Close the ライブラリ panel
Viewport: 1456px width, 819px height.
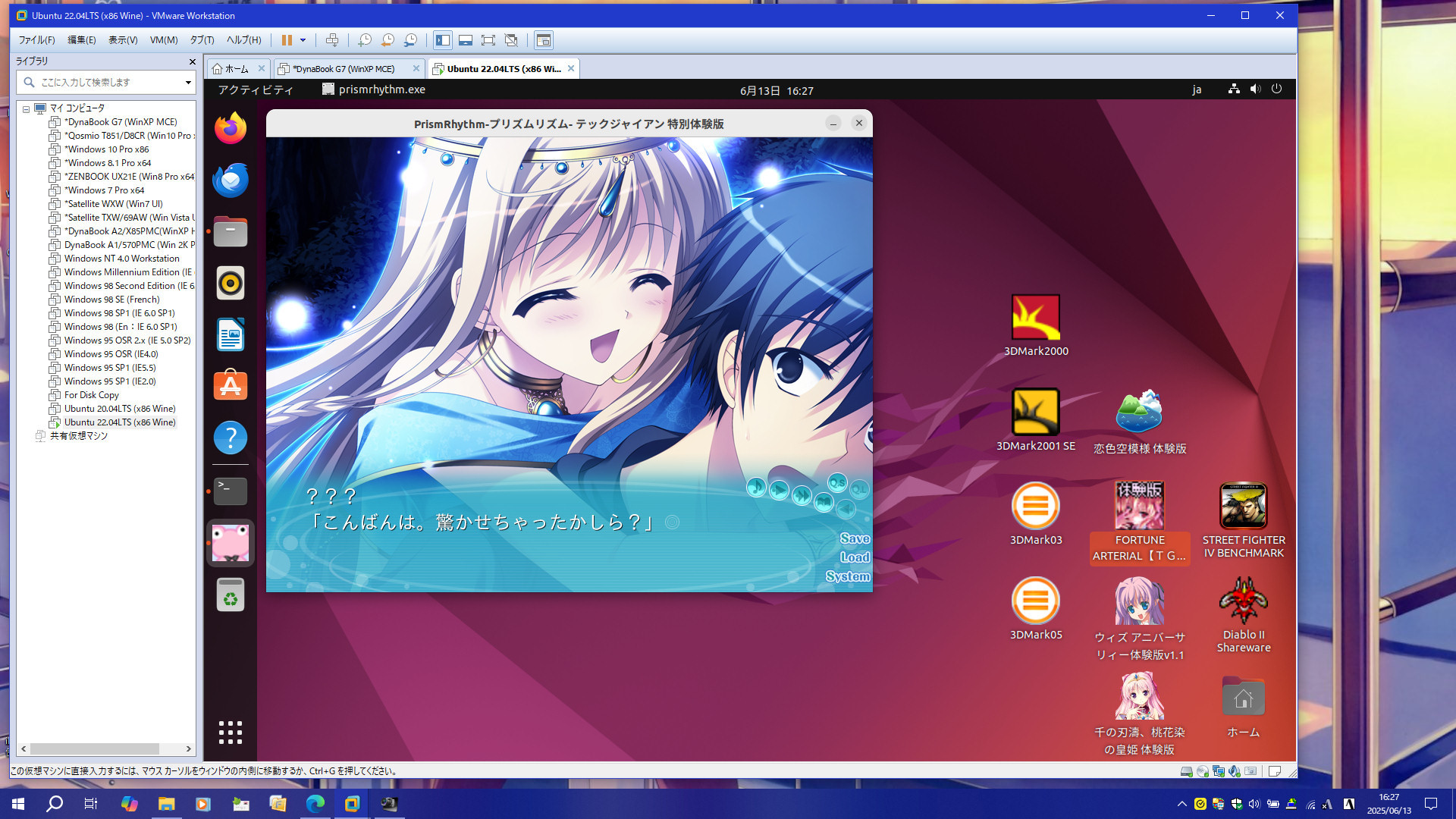192,61
